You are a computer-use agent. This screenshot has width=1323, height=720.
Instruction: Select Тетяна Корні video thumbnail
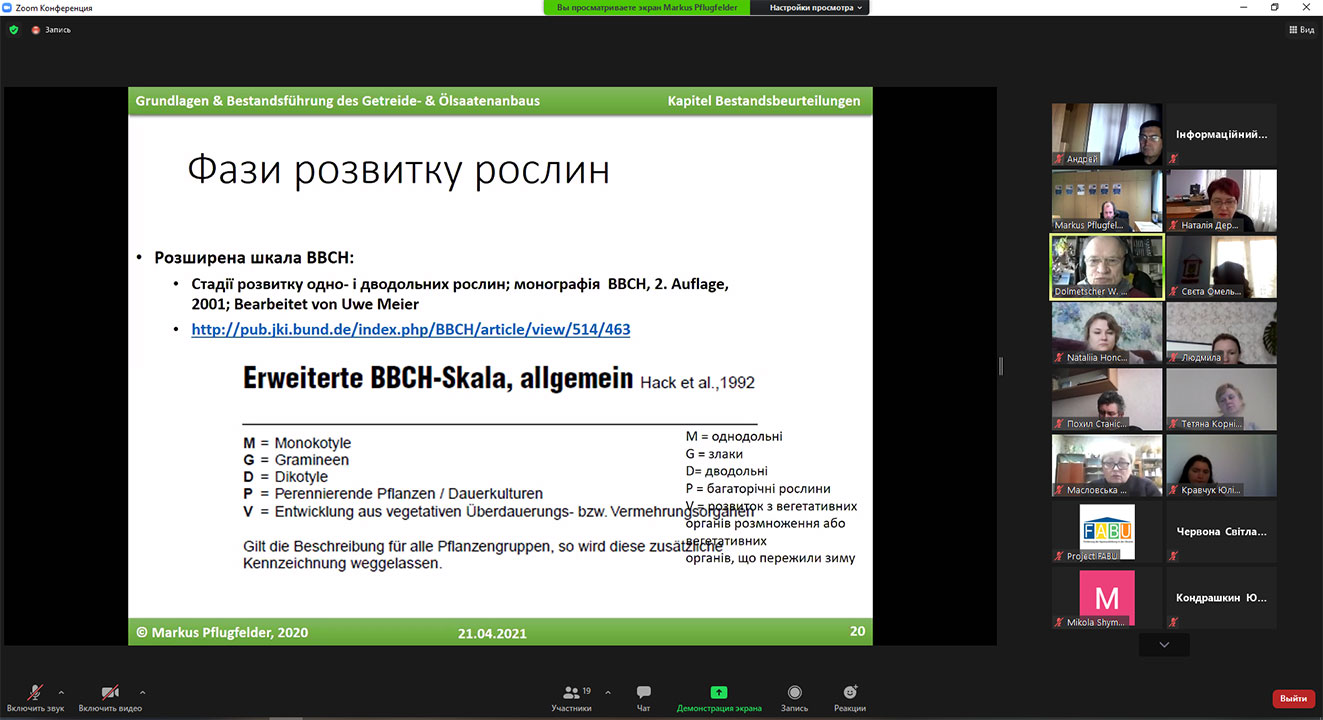pos(1221,399)
